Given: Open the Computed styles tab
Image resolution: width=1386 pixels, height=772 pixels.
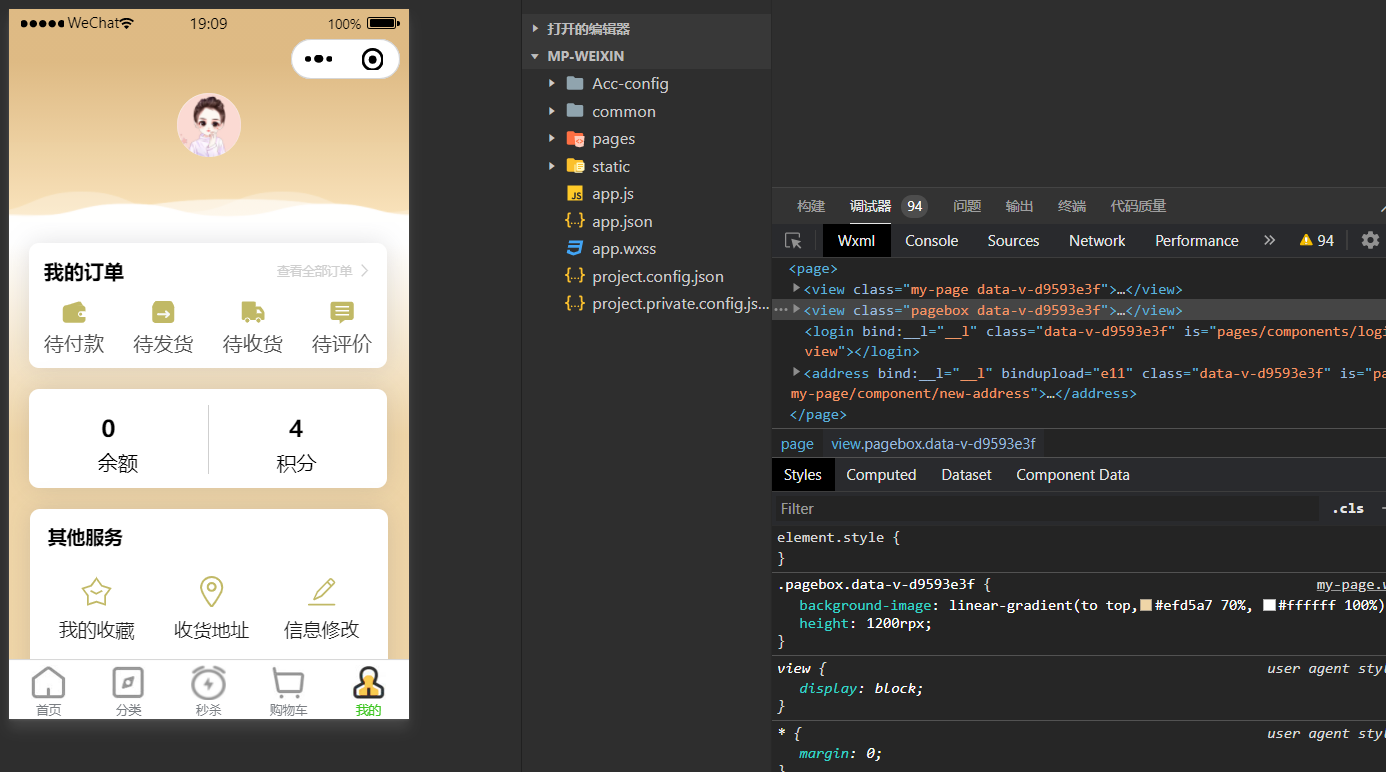Looking at the screenshot, I should click(881, 475).
